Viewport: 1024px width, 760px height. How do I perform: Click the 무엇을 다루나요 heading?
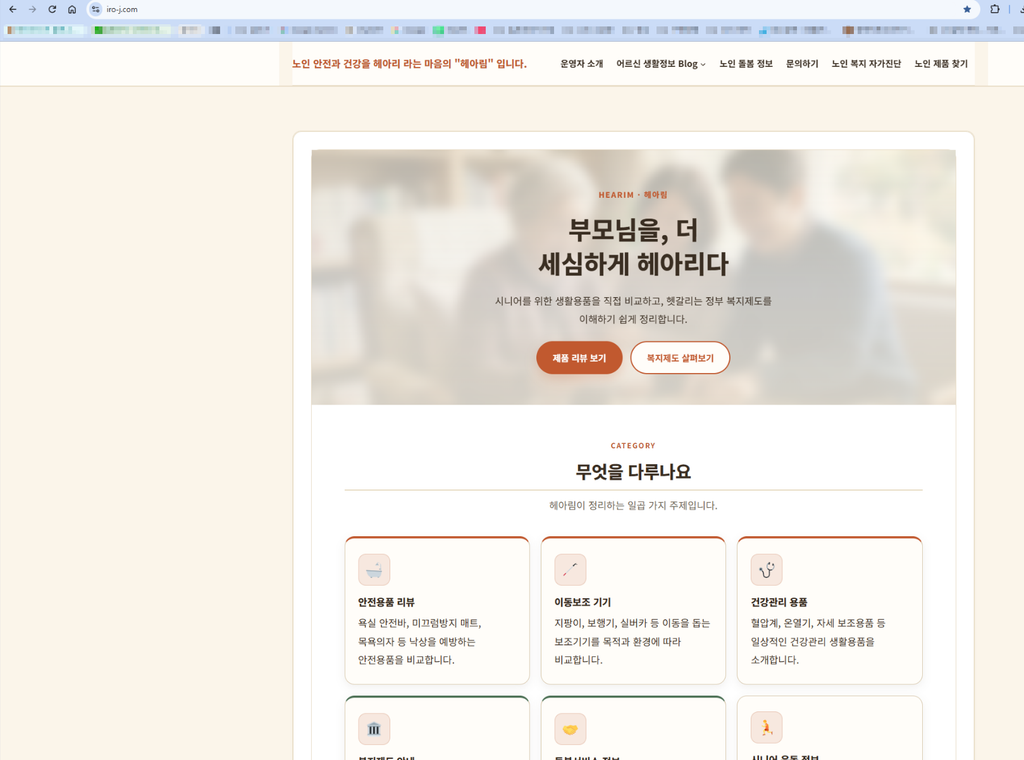pyautogui.click(x=633, y=471)
